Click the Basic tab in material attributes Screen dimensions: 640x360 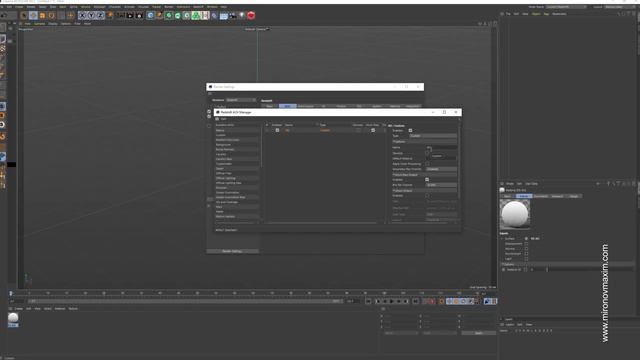point(507,196)
